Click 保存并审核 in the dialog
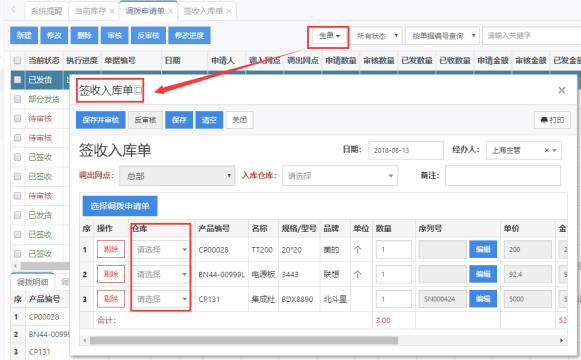This screenshot has width=581, height=360. [x=101, y=120]
